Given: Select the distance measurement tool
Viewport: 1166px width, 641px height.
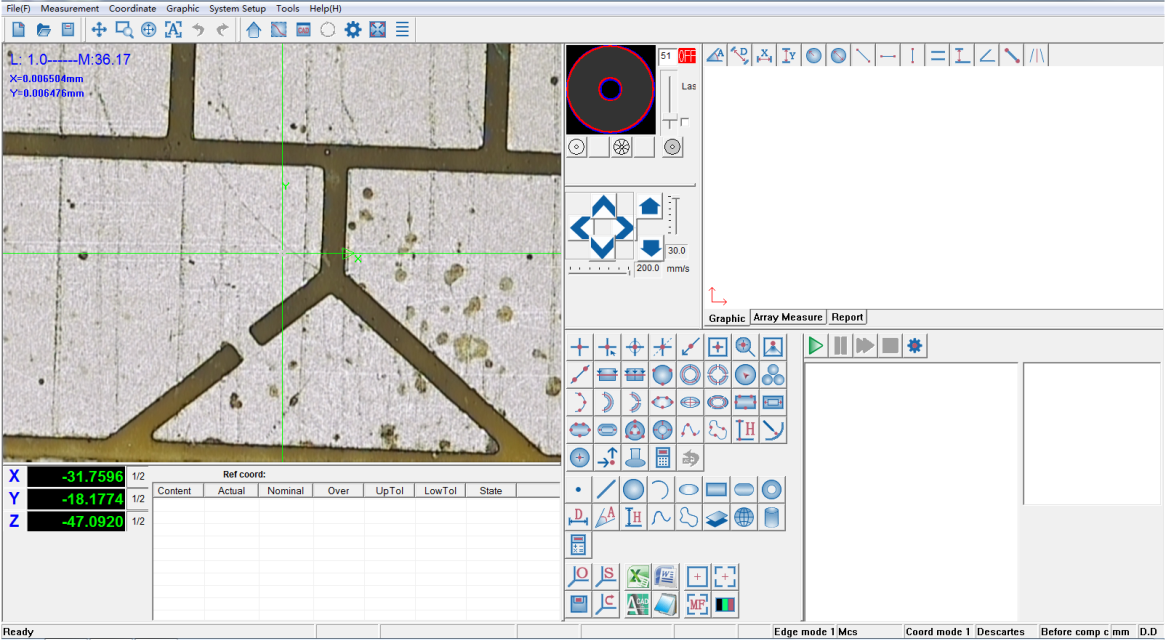Looking at the screenshot, I should (x=578, y=517).
